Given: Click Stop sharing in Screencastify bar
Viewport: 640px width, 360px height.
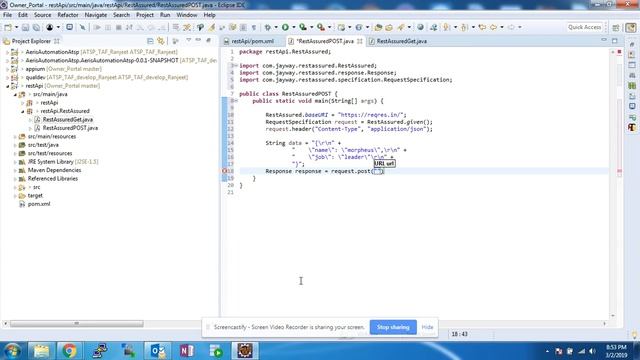Looking at the screenshot, I should point(393,327).
